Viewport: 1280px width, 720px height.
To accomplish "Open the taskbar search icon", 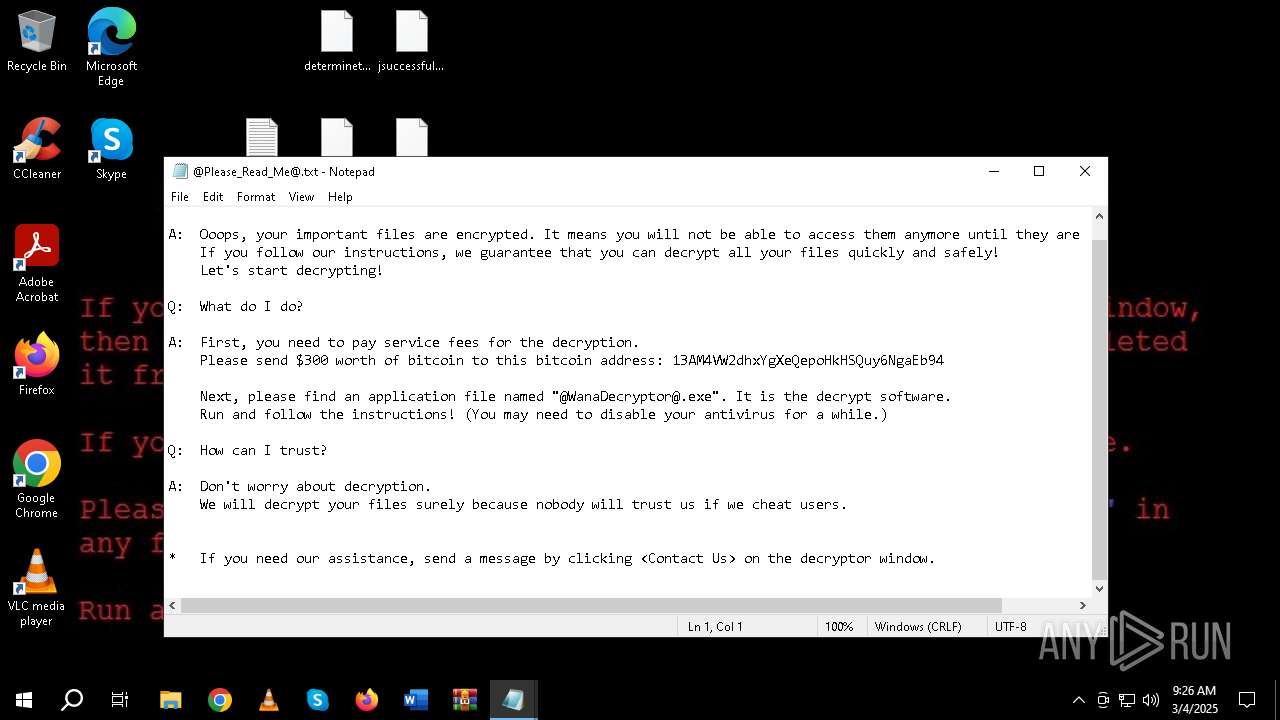I will (x=72, y=700).
